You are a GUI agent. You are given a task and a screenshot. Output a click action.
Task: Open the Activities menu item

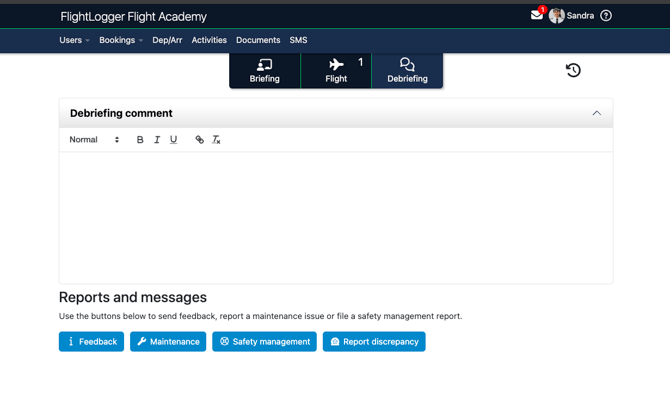tap(209, 40)
